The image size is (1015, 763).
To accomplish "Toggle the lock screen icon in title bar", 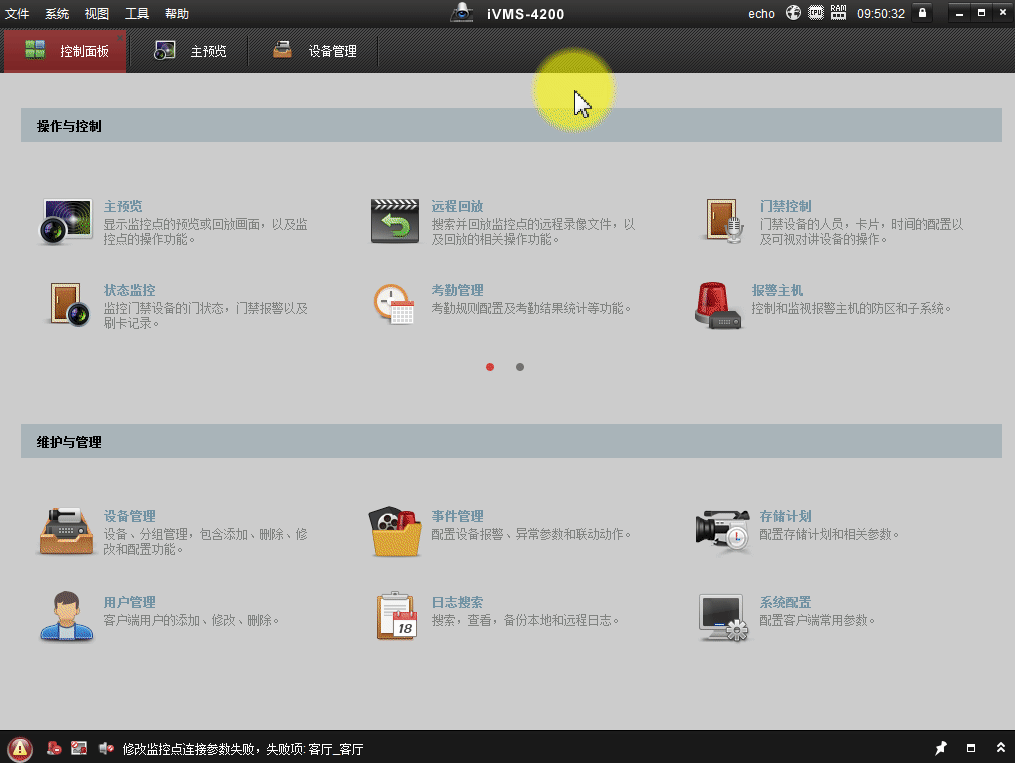I will click(x=922, y=13).
